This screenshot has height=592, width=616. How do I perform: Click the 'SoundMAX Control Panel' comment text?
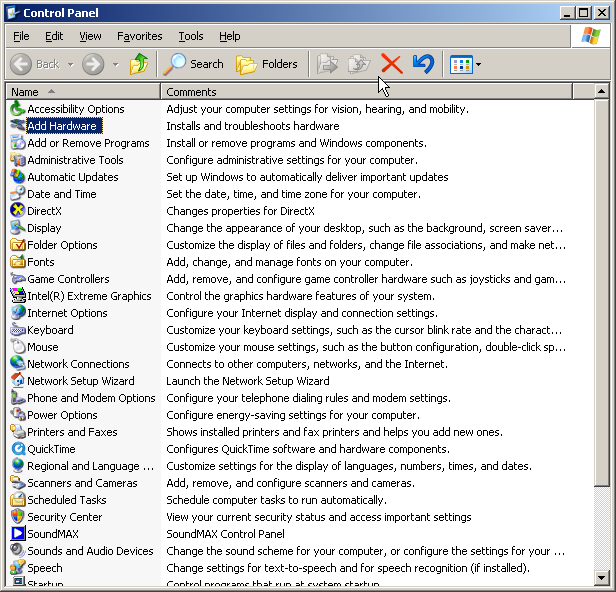(x=225, y=534)
